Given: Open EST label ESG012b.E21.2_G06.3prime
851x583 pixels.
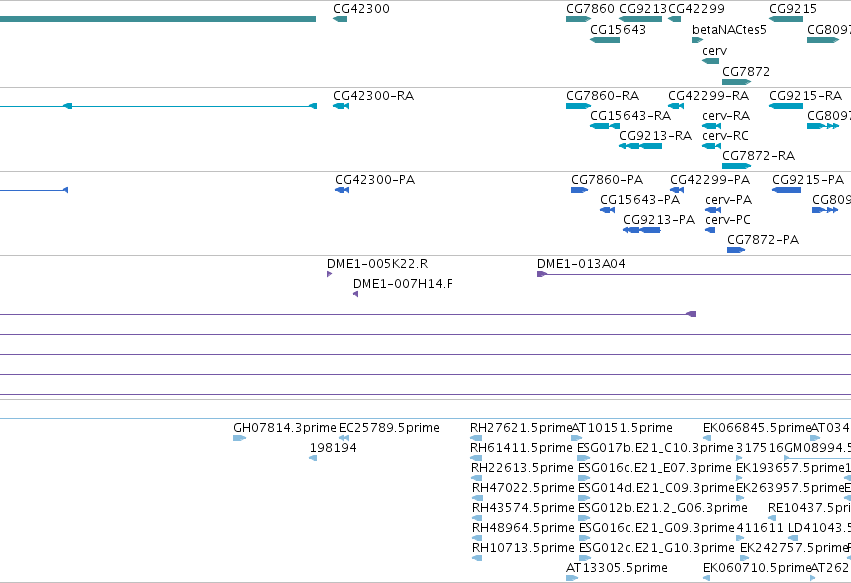Looking at the screenshot, I should tap(663, 508).
